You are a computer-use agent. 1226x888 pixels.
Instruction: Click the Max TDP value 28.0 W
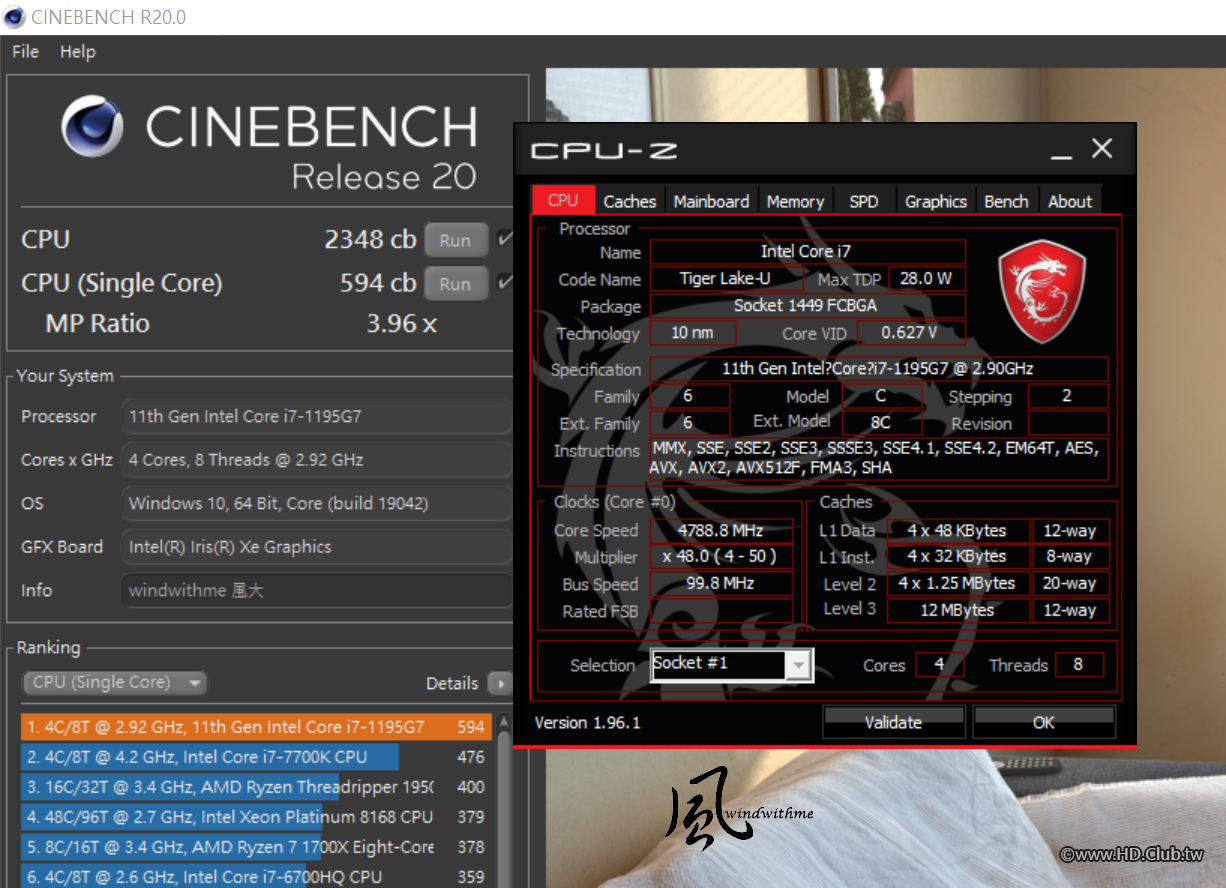coord(925,279)
